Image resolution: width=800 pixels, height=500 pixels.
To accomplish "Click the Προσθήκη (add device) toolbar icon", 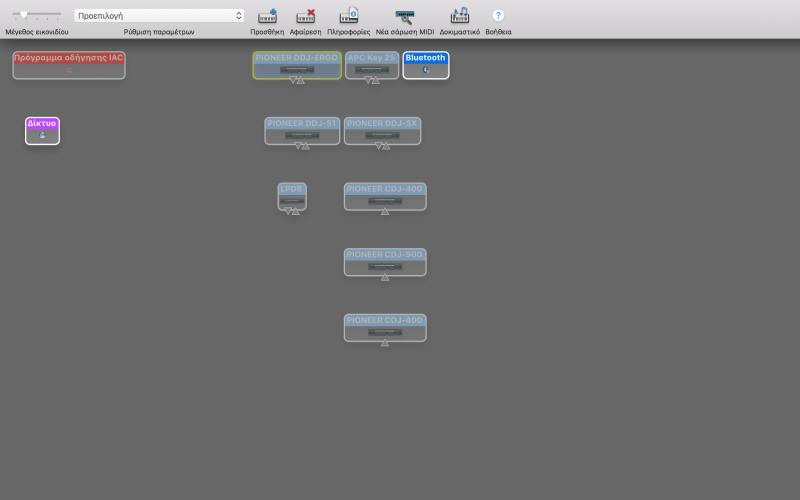I will 267,16.
